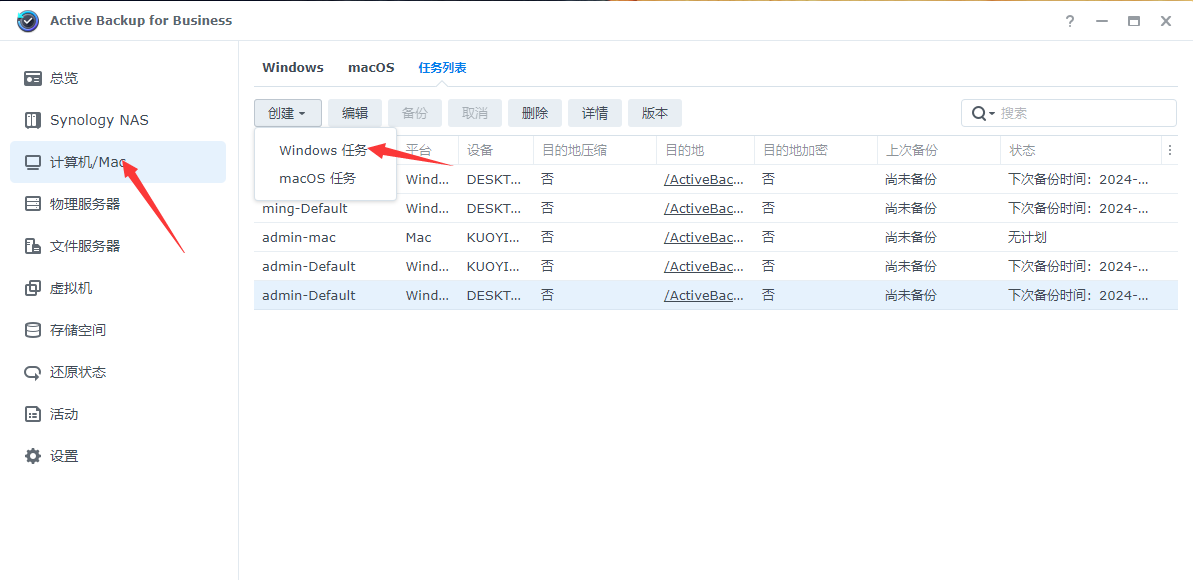The height and width of the screenshot is (580, 1193).
Task: Select the 任务列表 (Task List) tab
Action: click(x=442, y=67)
